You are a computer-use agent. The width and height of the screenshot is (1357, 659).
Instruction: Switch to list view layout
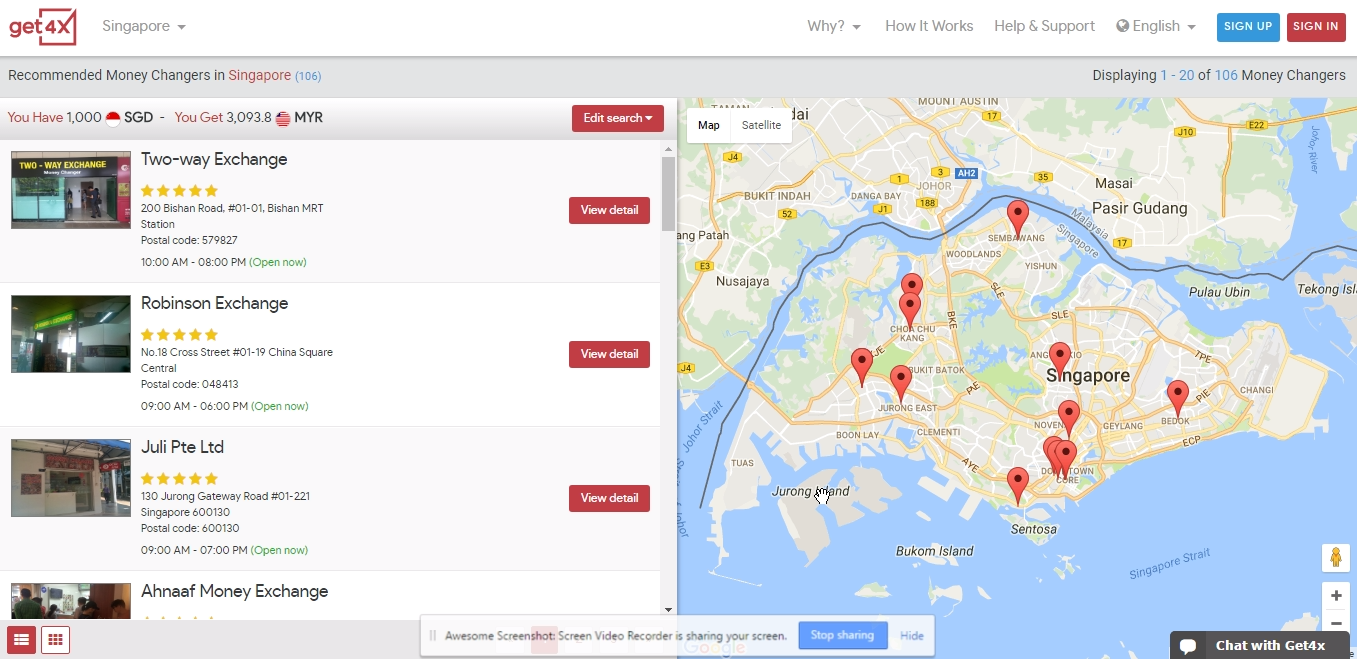[21, 640]
